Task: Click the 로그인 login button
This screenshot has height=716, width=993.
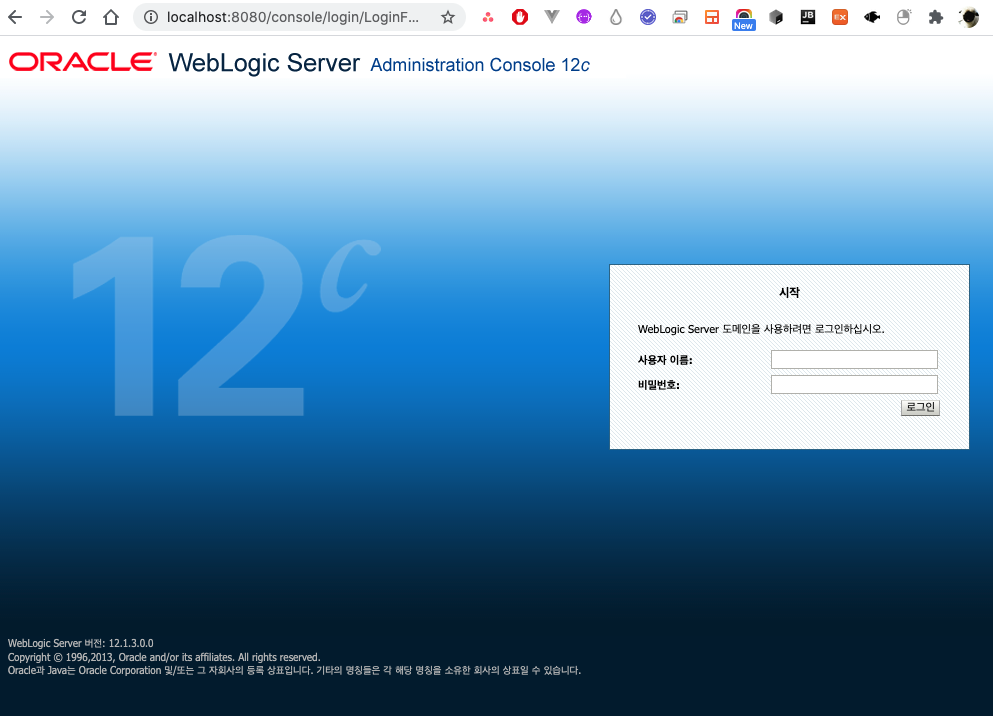Action: point(920,407)
